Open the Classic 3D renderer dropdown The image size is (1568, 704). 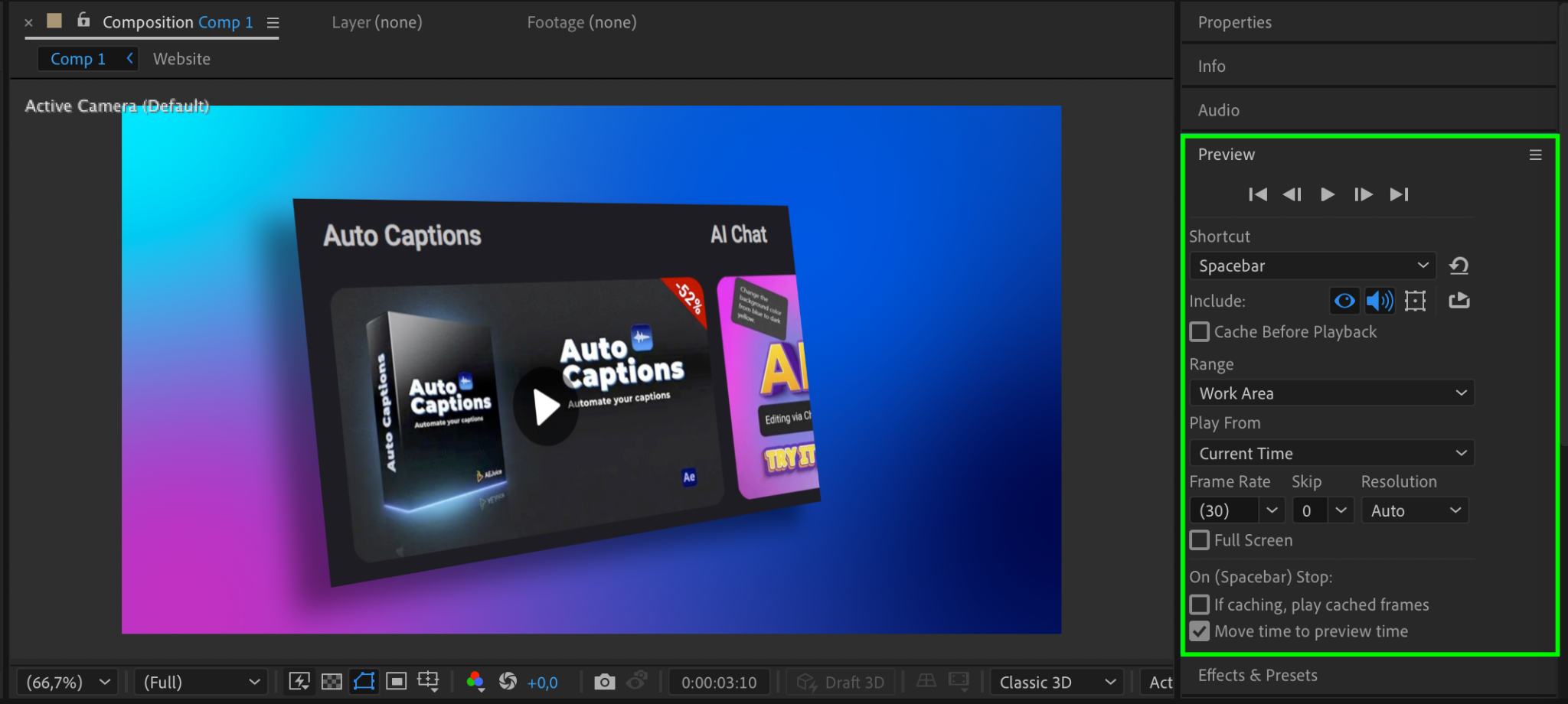[x=1057, y=682]
